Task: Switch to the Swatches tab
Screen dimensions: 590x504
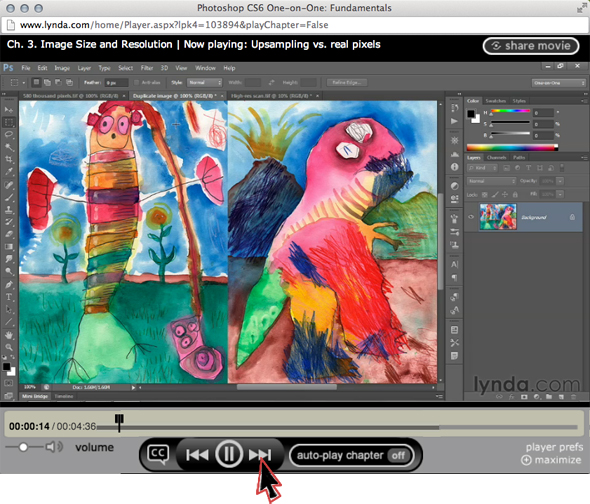Action: point(496,101)
